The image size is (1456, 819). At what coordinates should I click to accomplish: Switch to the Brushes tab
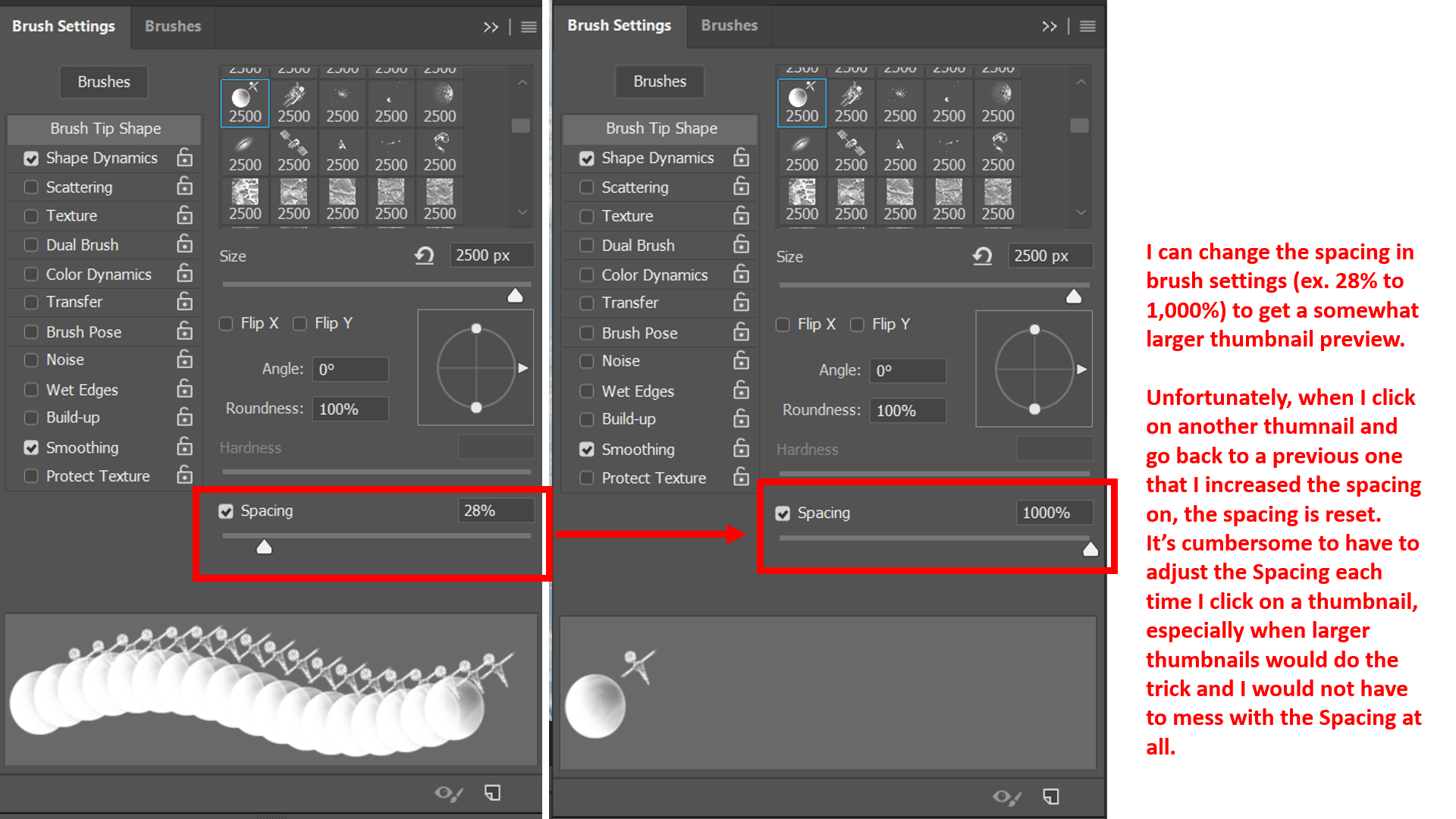click(x=172, y=27)
